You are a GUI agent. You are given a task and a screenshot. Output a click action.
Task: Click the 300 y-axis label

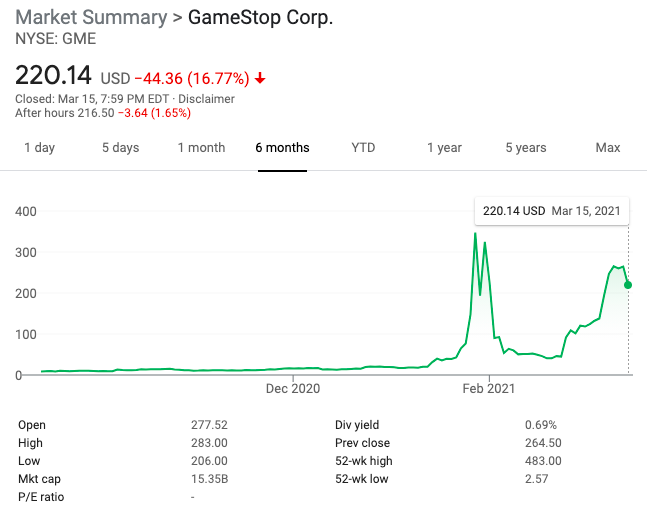click(26, 252)
